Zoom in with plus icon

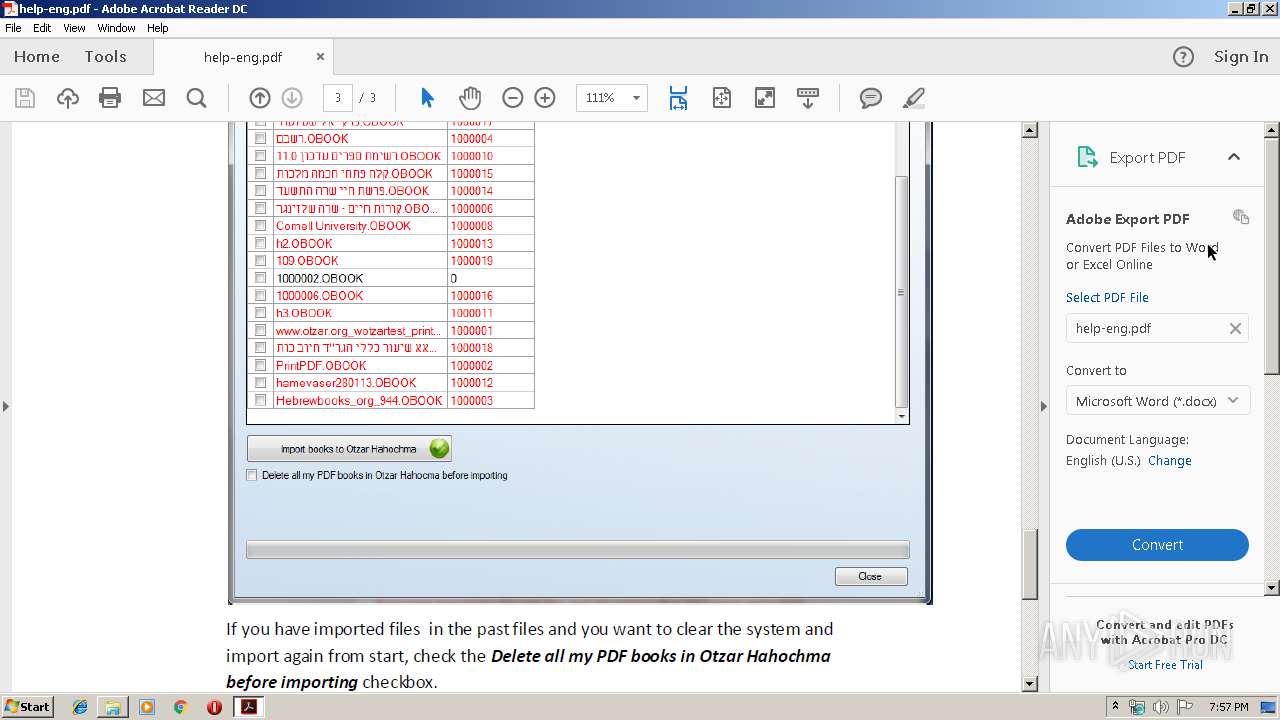coord(545,98)
